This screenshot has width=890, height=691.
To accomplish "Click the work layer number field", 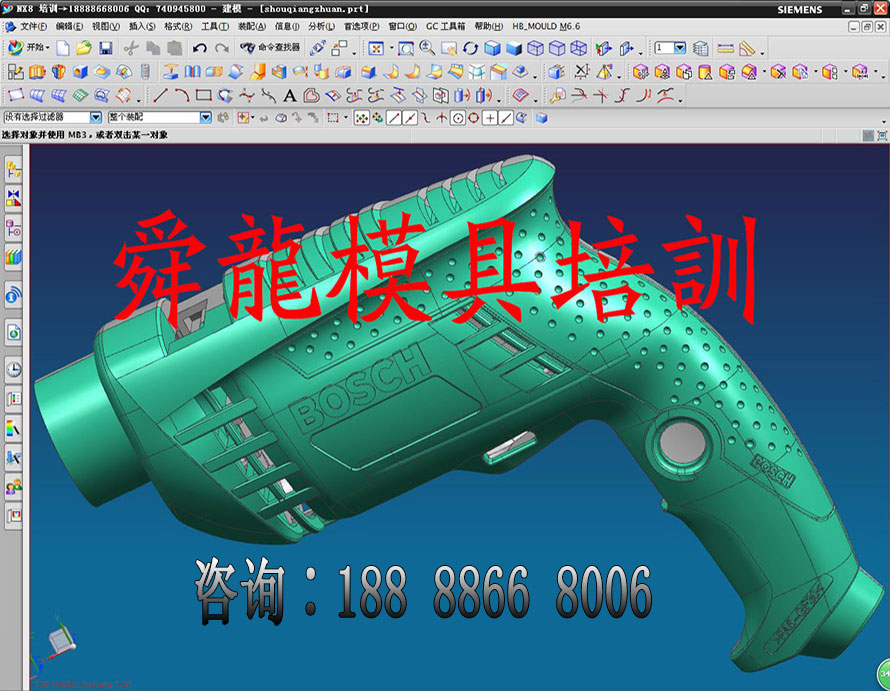I will click(664, 48).
